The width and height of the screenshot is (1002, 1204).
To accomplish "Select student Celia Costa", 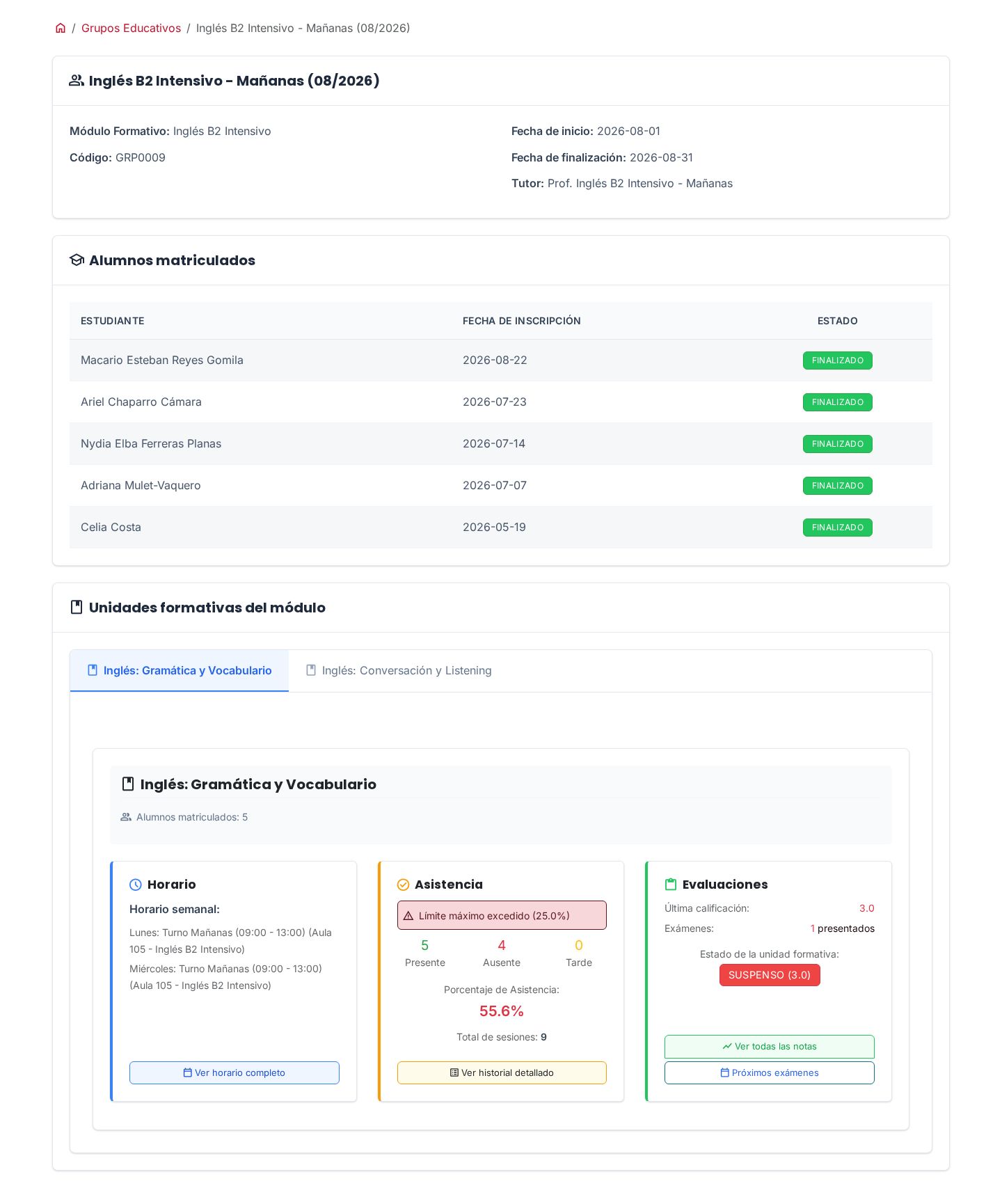I will tap(111, 528).
